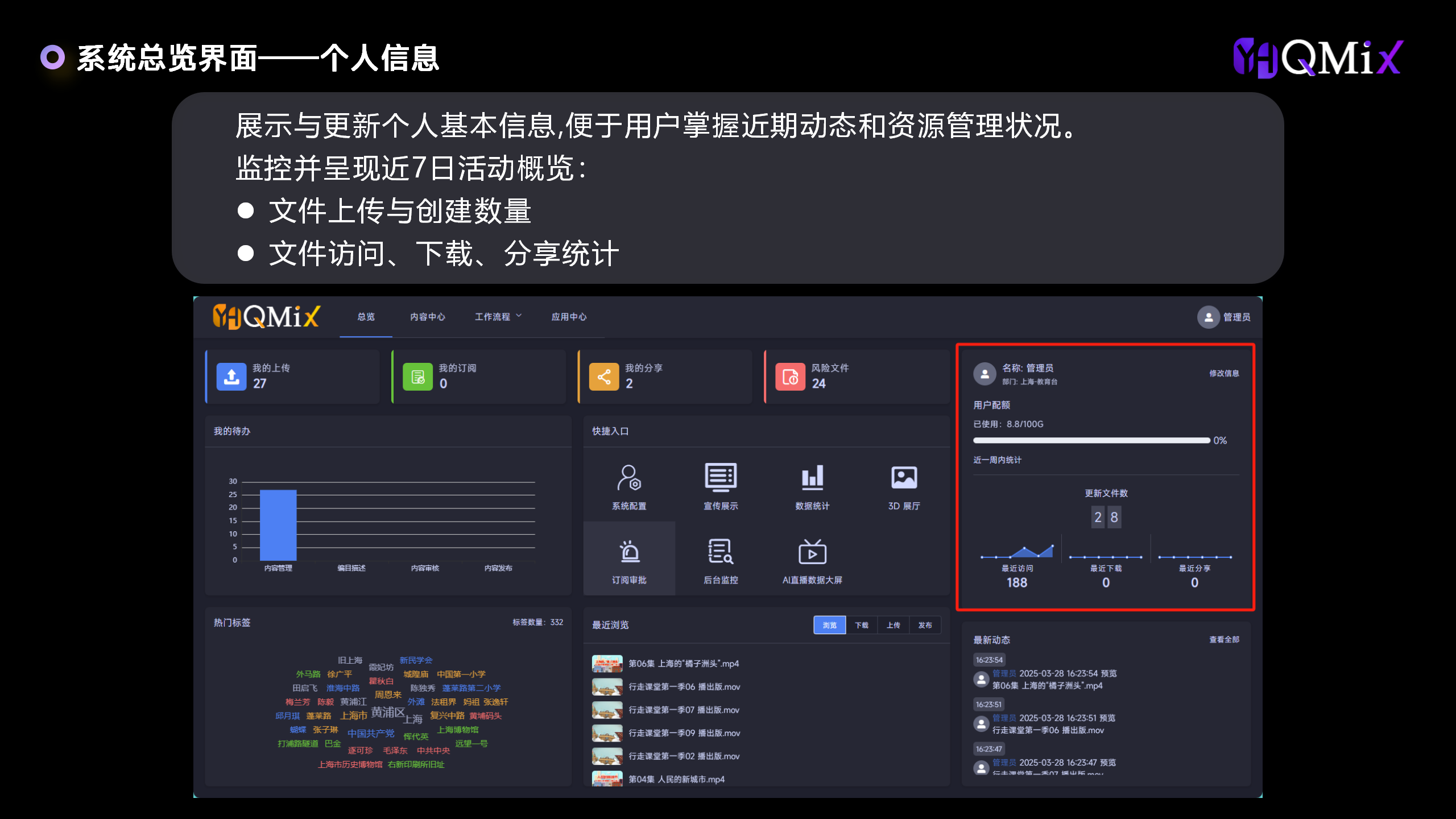
Task: Open the 管理员 user avatar menu
Action: [x=1208, y=317]
